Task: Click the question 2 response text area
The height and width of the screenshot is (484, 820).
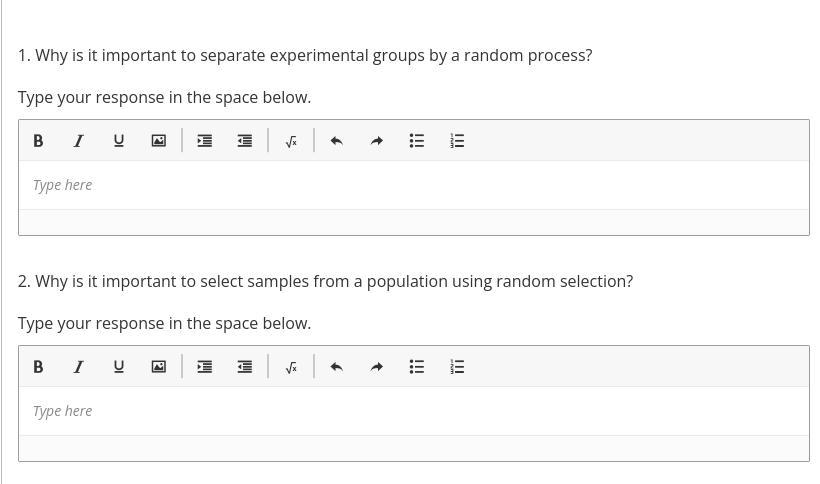Action: (413, 411)
